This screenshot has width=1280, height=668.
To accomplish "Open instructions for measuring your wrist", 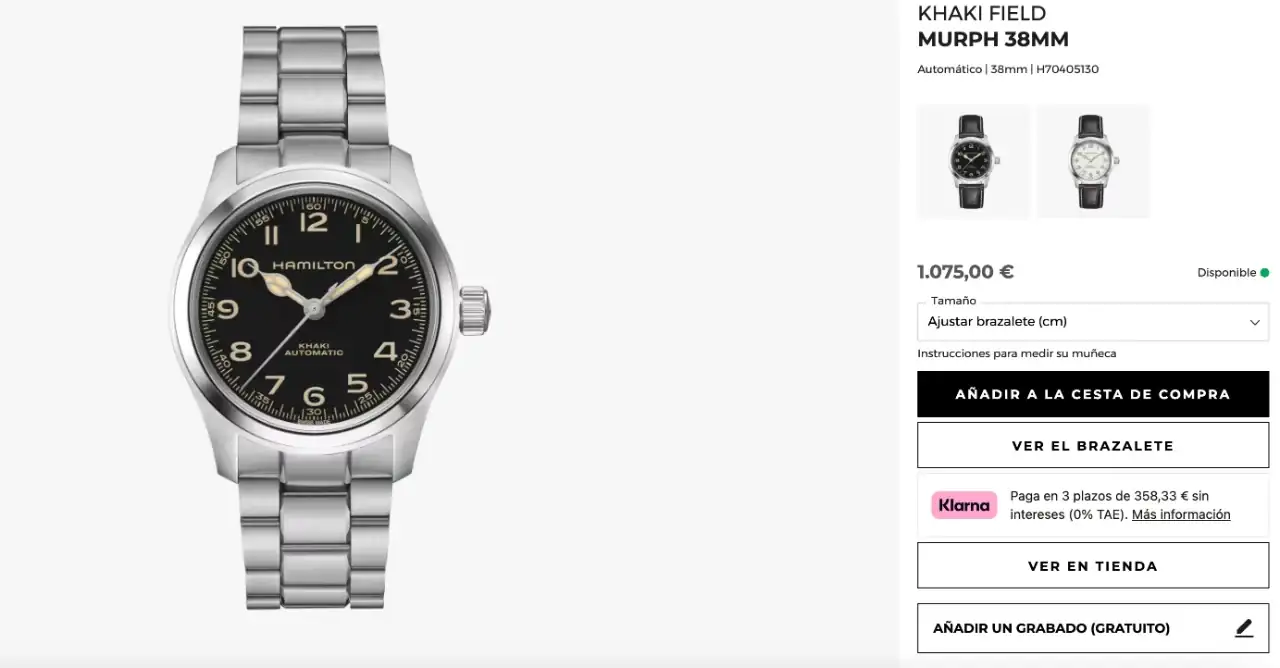I will (1016, 353).
